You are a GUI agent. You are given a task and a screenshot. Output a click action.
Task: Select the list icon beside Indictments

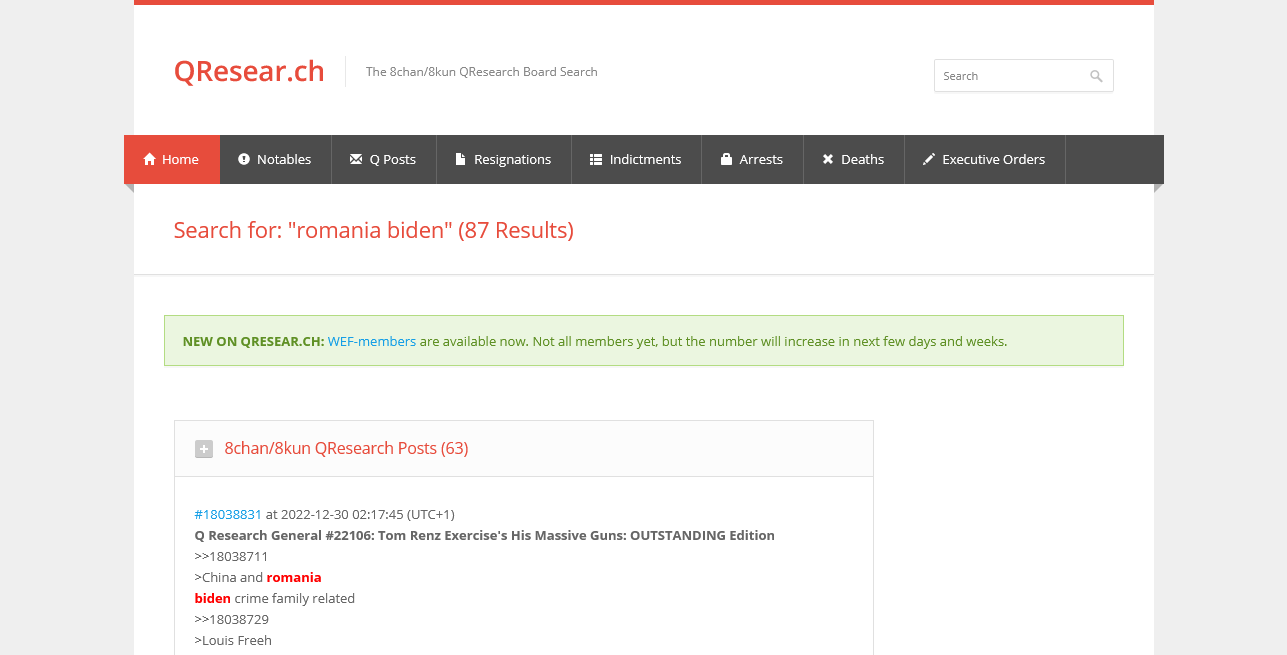tap(596, 159)
